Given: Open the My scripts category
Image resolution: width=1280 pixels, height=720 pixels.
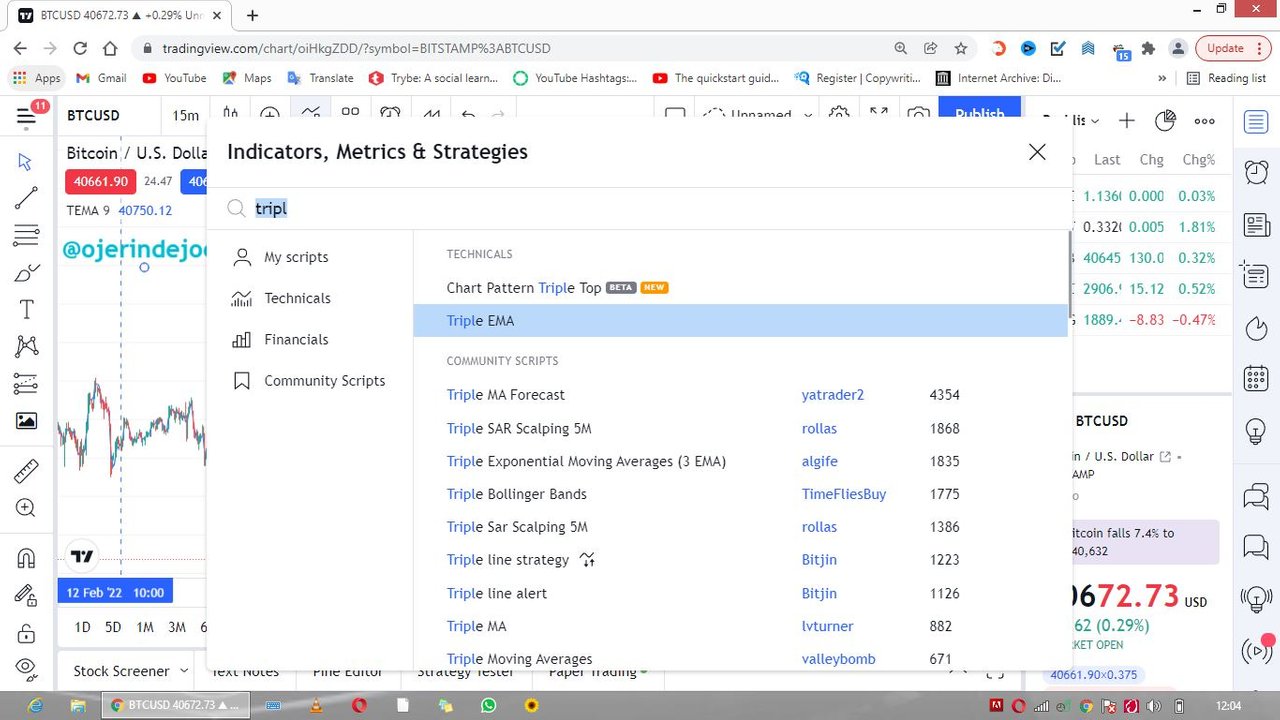Looking at the screenshot, I should pyautogui.click(x=296, y=257).
